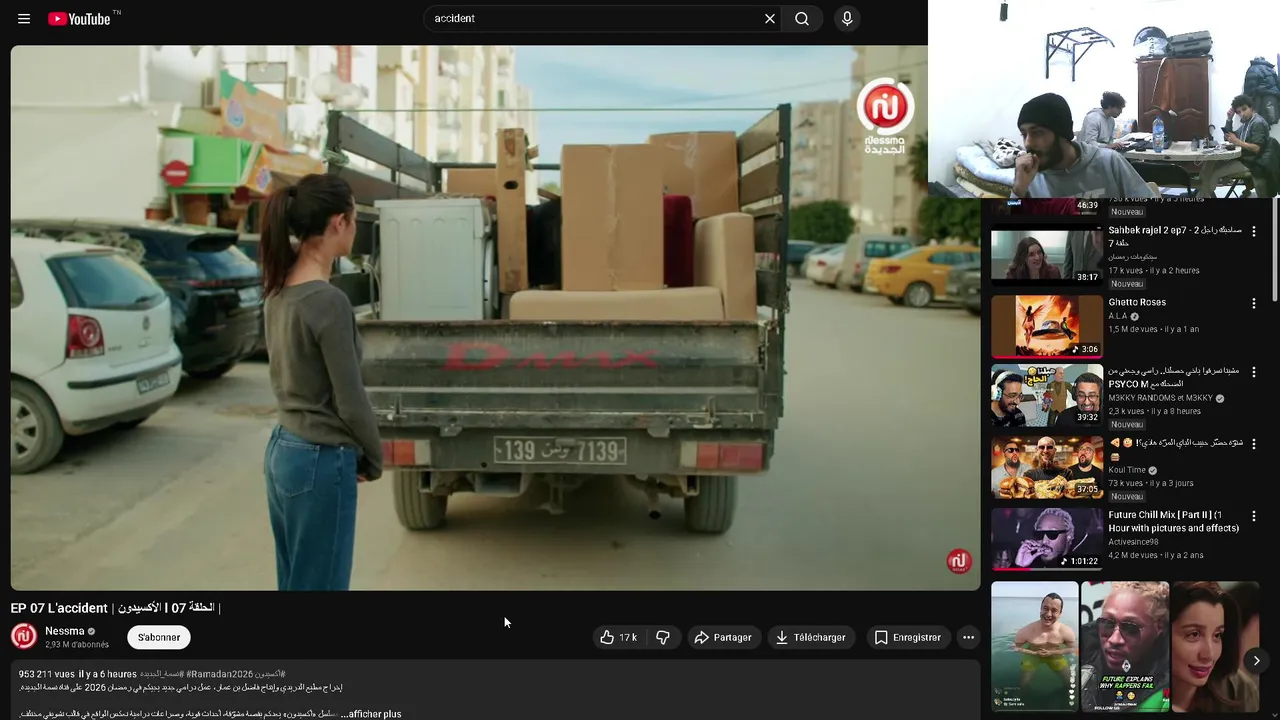Open the YouTube guide hamburger menu
The image size is (1280, 720).
[24, 19]
